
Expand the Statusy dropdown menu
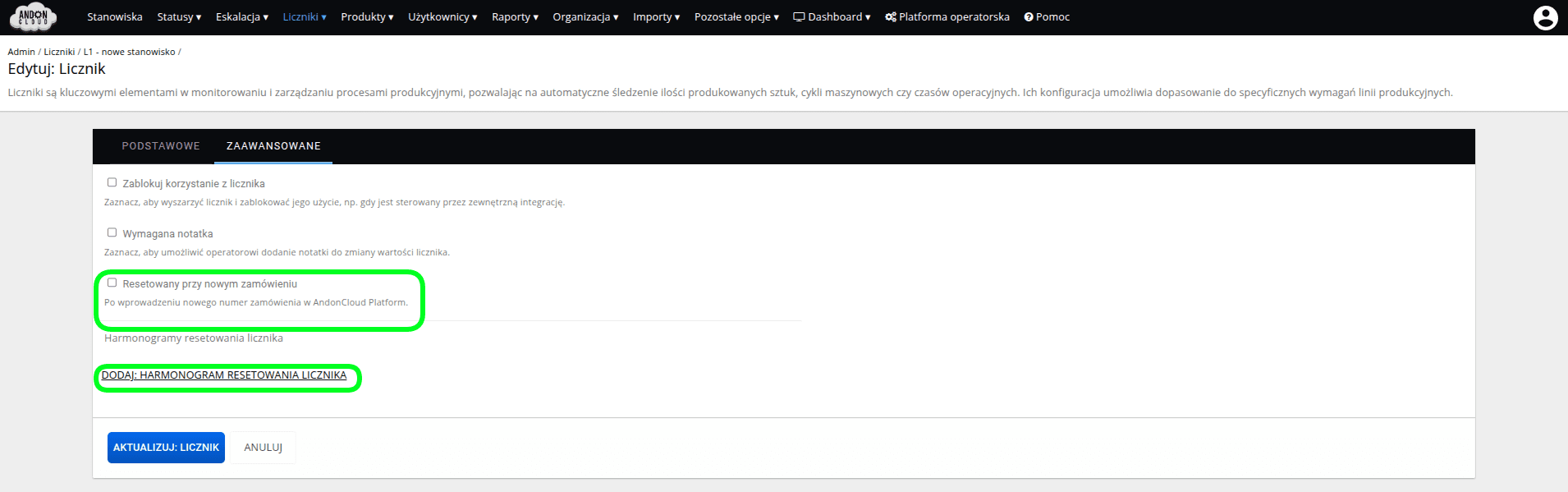[179, 17]
